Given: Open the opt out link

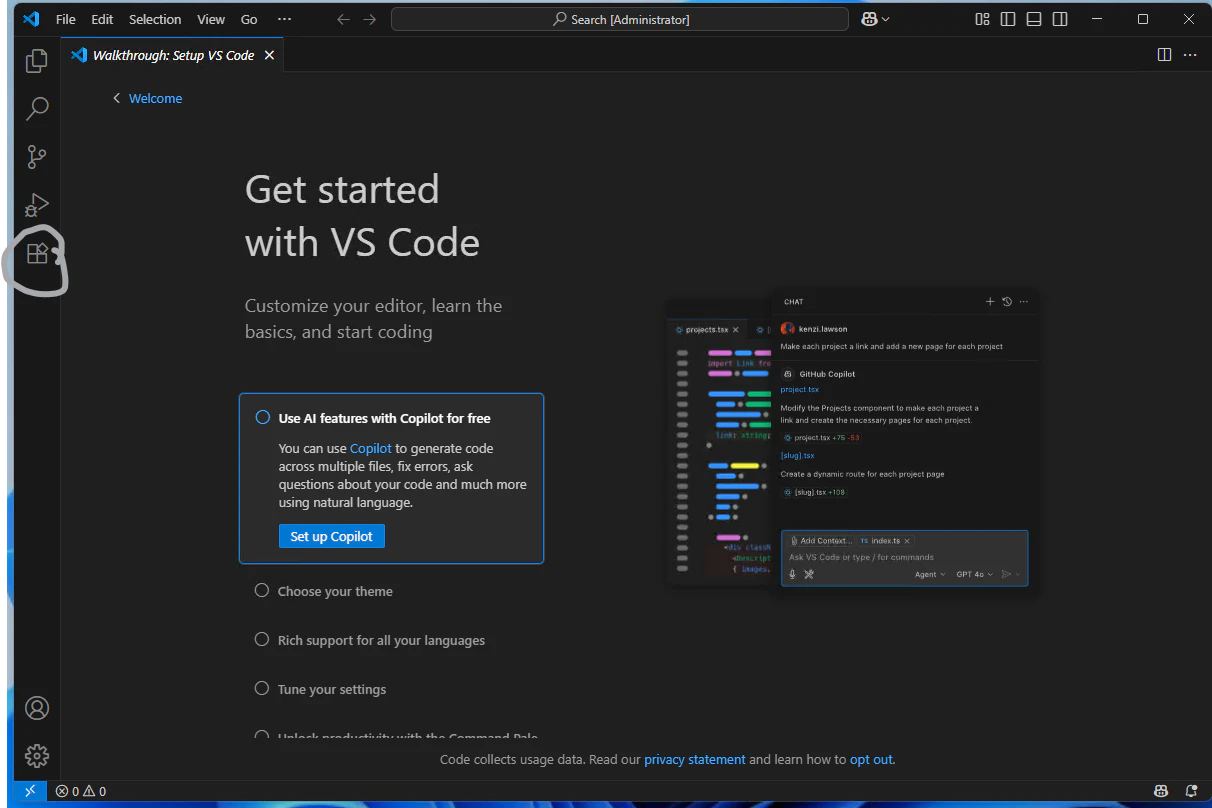Looking at the screenshot, I should 871,759.
